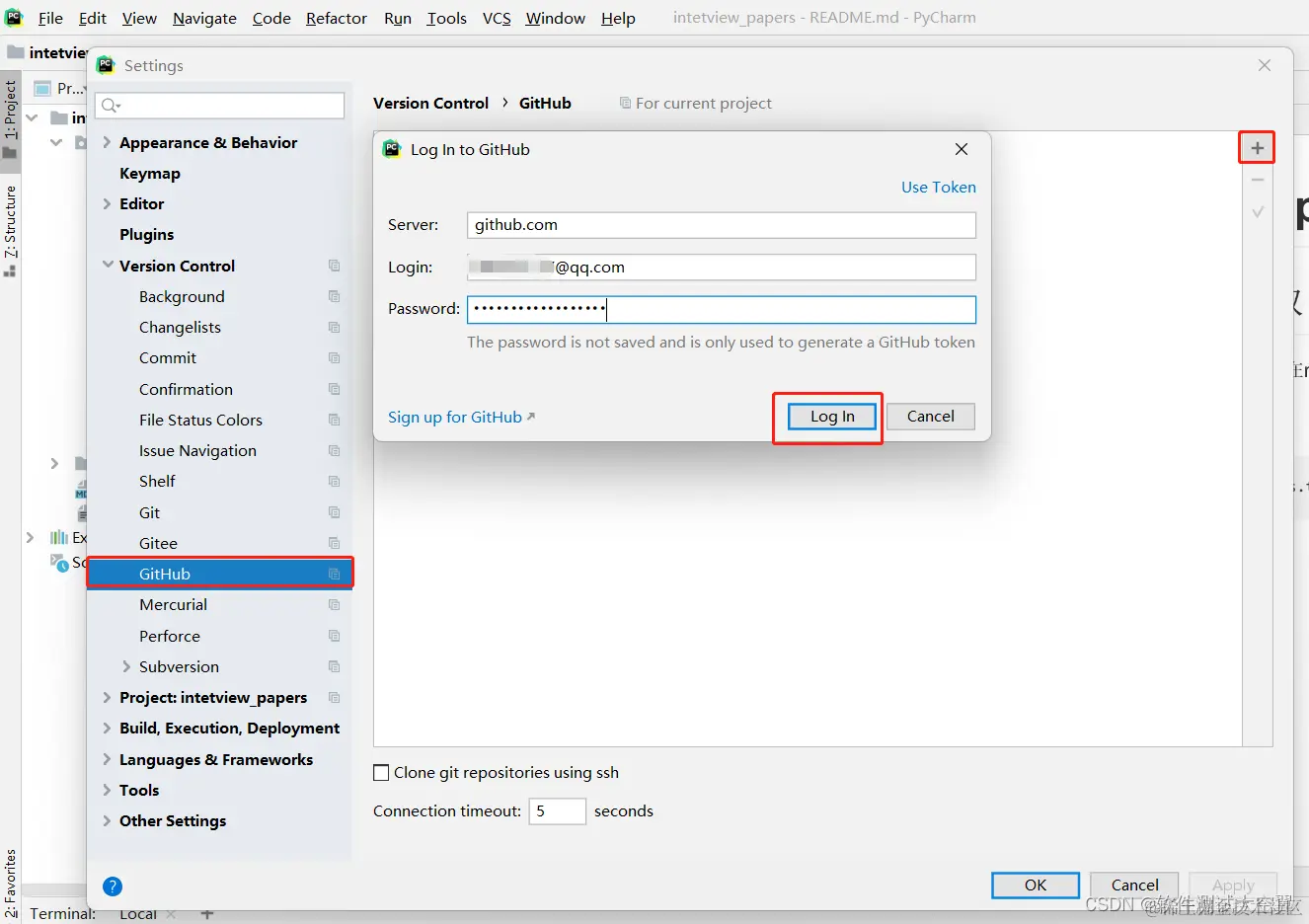Open the help question mark icon
The width and height of the screenshot is (1309, 924).
click(x=113, y=886)
